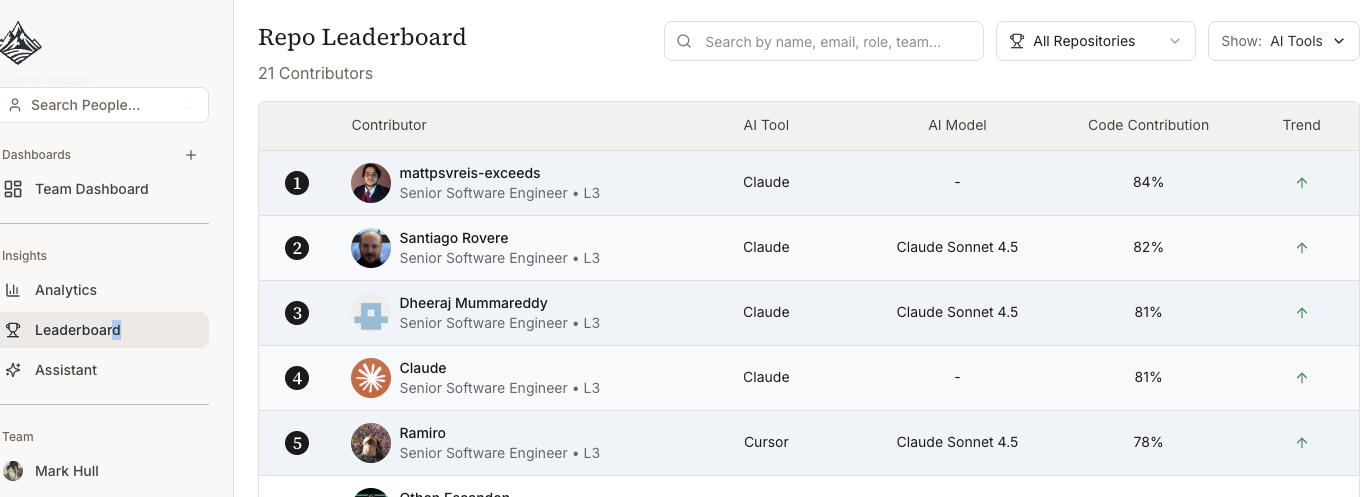Click trend up arrow for mattpsvreis-exceeds
The height and width of the screenshot is (497, 1363).
1302,183
